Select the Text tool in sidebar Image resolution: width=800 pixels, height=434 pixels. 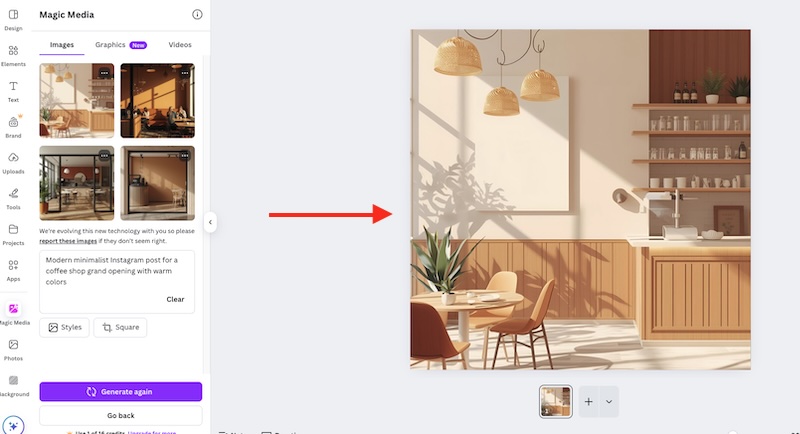point(13,86)
